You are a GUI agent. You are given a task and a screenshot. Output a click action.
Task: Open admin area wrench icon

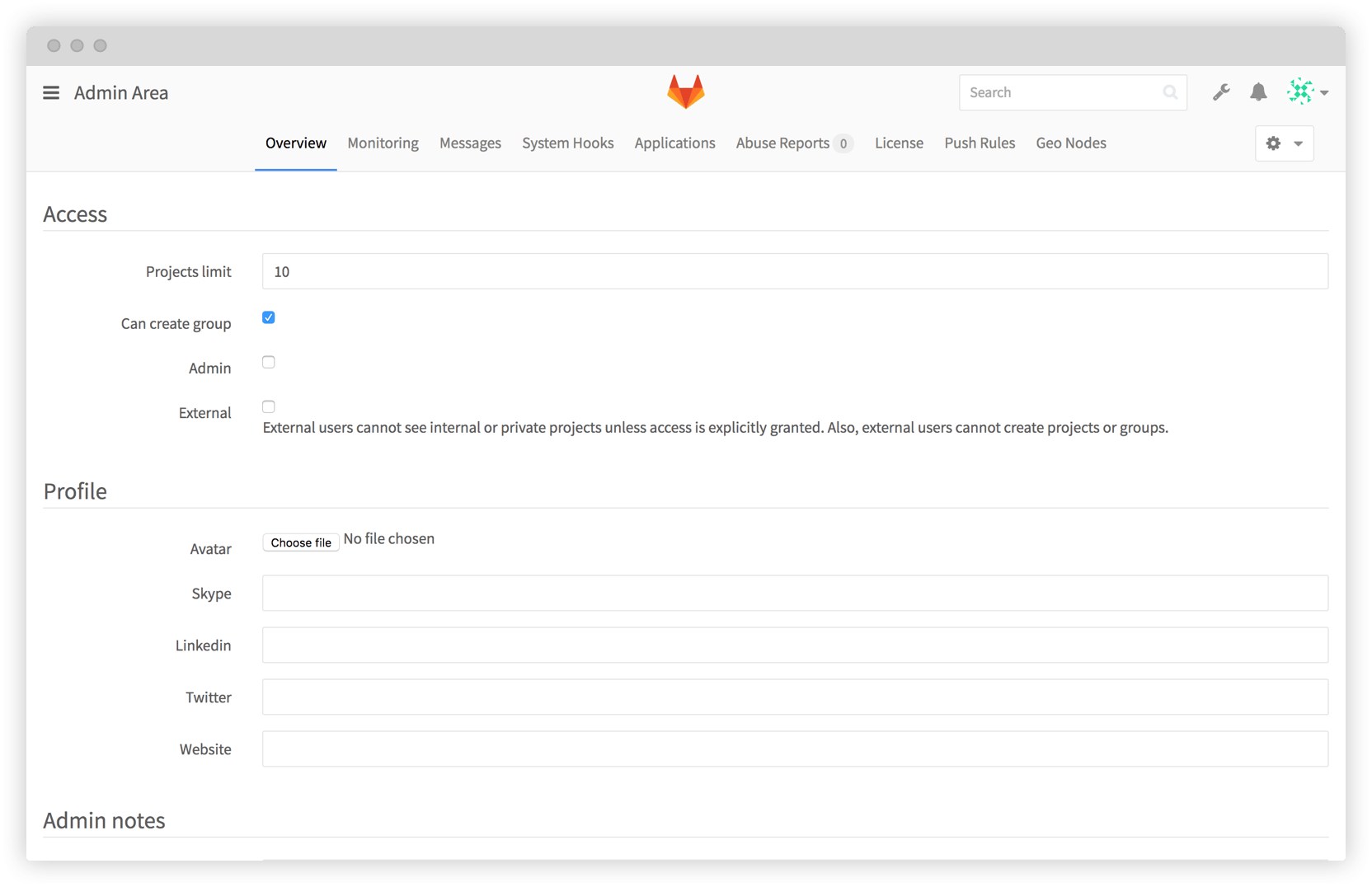pyautogui.click(x=1221, y=92)
